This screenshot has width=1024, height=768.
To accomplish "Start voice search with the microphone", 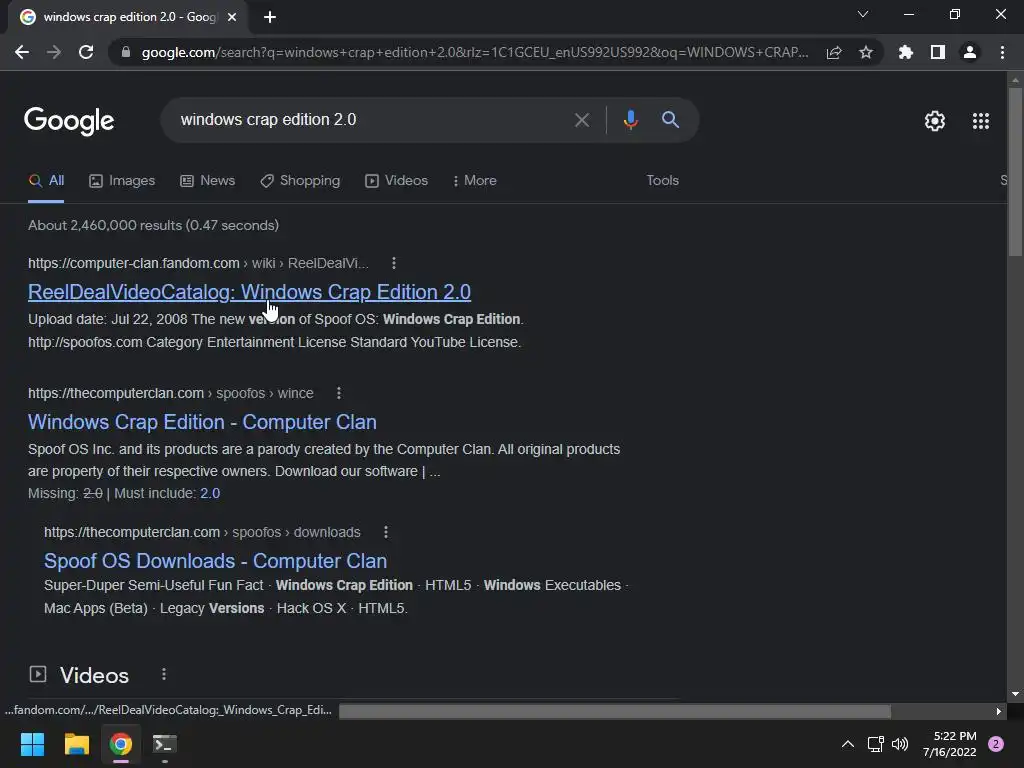I will [630, 120].
